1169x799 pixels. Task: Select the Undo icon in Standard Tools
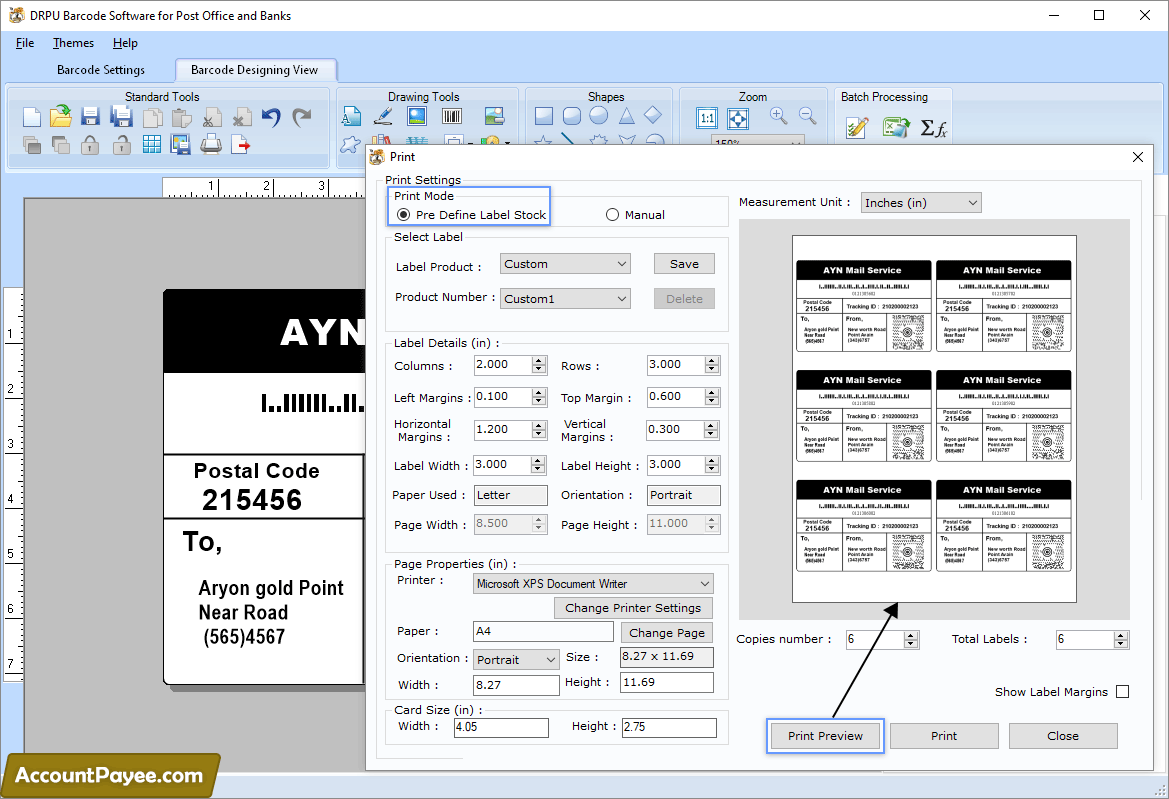coord(270,117)
